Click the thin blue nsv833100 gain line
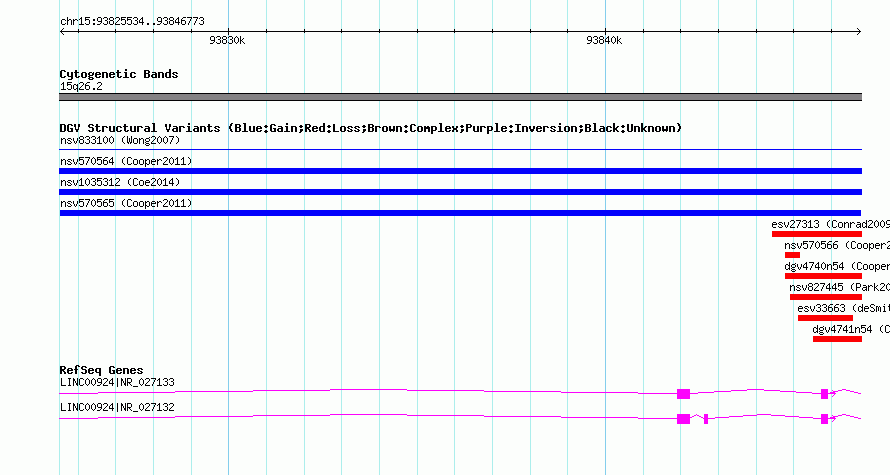 tap(460, 150)
